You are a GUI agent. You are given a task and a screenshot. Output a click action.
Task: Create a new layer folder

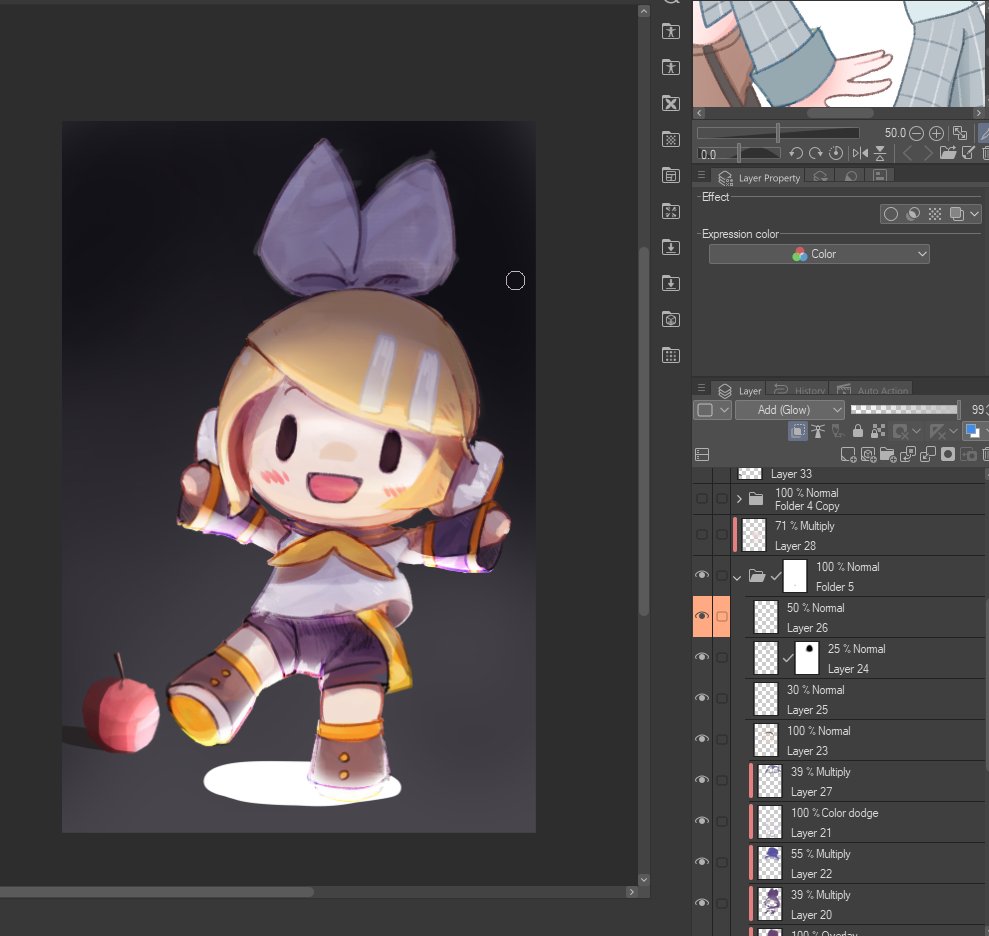pyautogui.click(x=888, y=455)
